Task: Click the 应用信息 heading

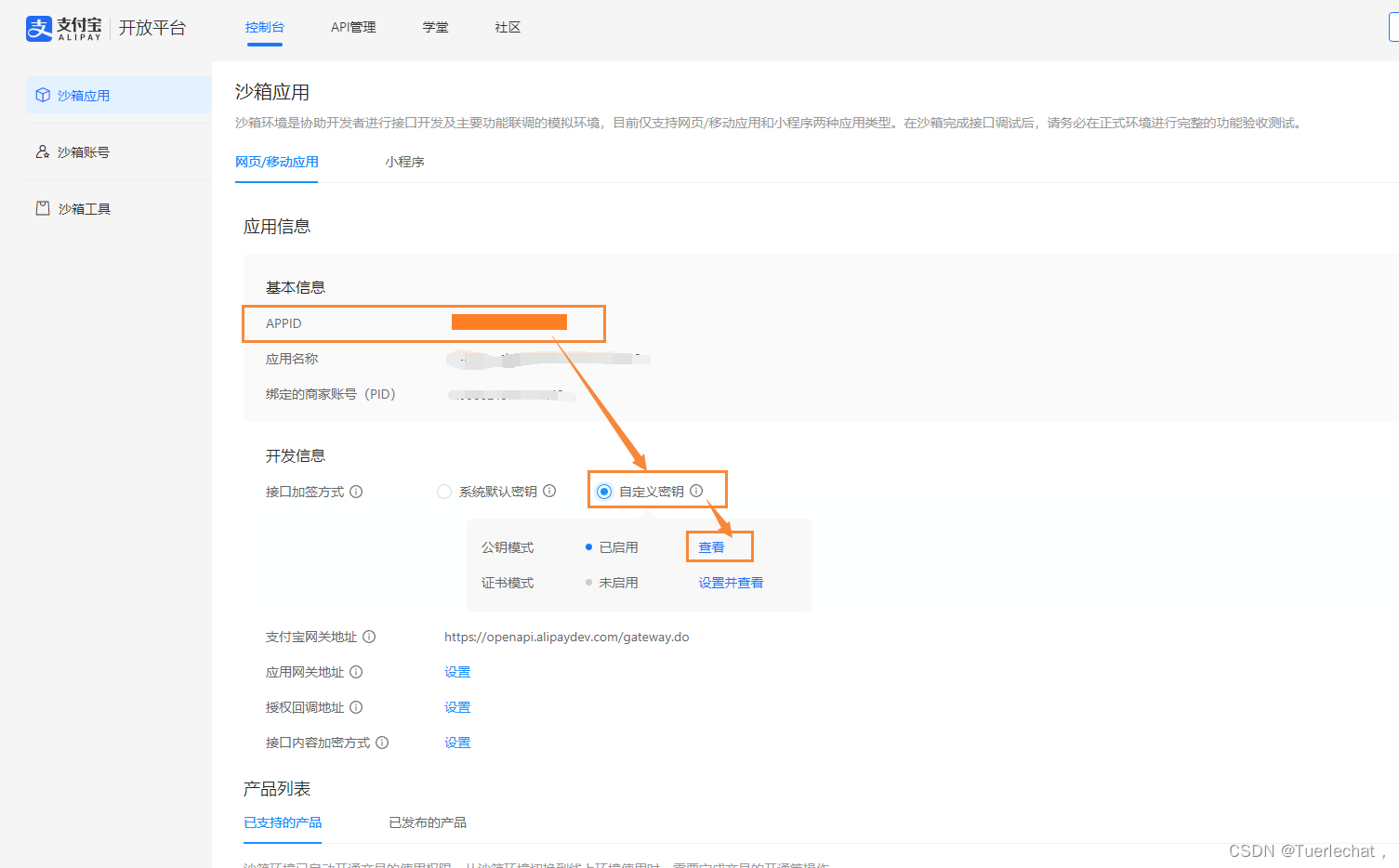Action: pyautogui.click(x=277, y=226)
